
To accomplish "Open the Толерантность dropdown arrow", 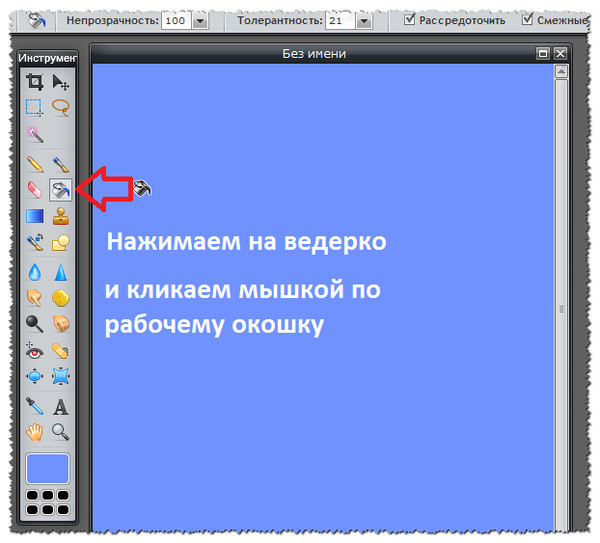I will (x=364, y=21).
